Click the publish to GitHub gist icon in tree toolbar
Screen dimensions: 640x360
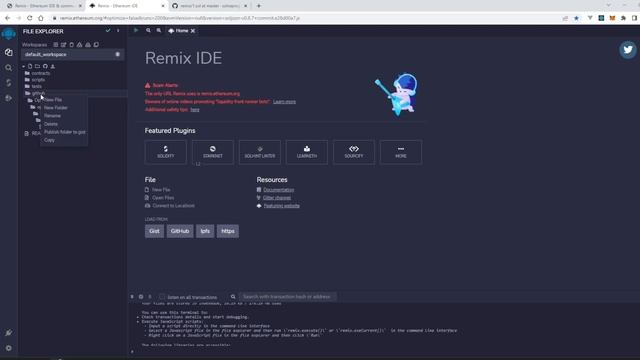[x=45, y=66]
